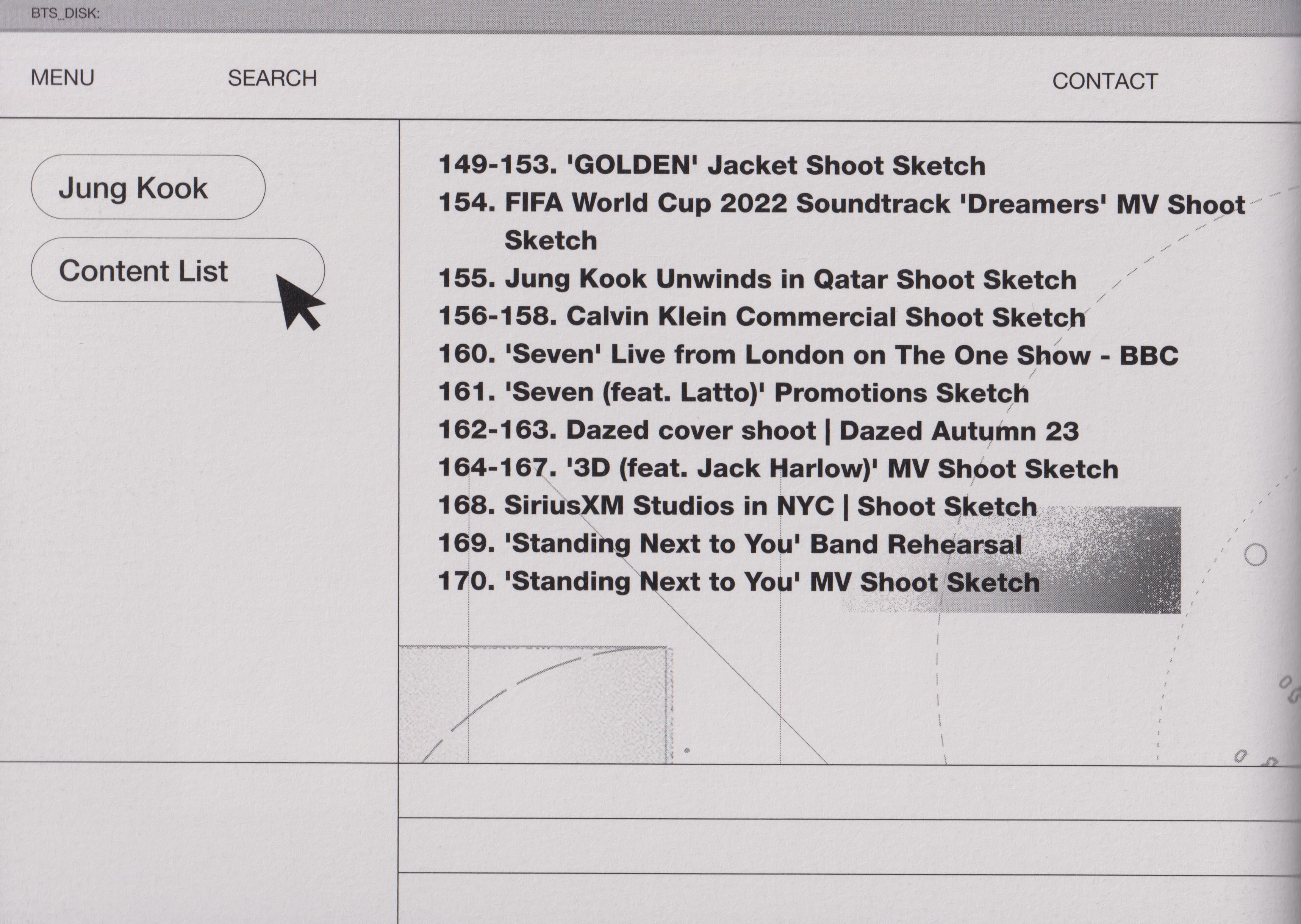Select the Content List pill button
Viewport: 1301px width, 924px height.
click(x=177, y=270)
